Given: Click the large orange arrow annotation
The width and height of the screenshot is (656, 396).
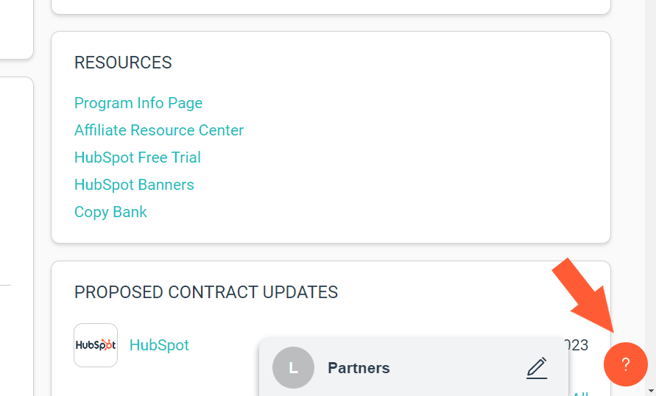Looking at the screenshot, I should (x=584, y=295).
